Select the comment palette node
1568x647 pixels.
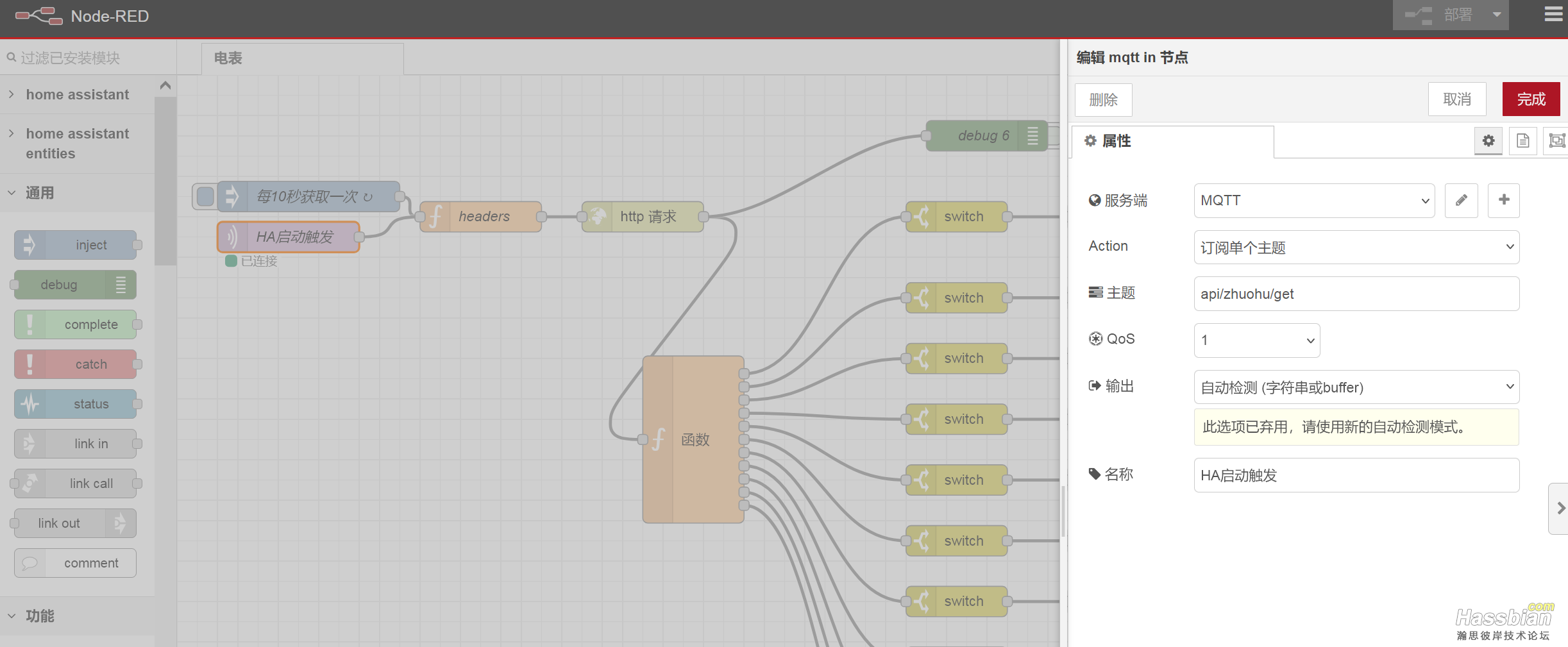coord(76,563)
